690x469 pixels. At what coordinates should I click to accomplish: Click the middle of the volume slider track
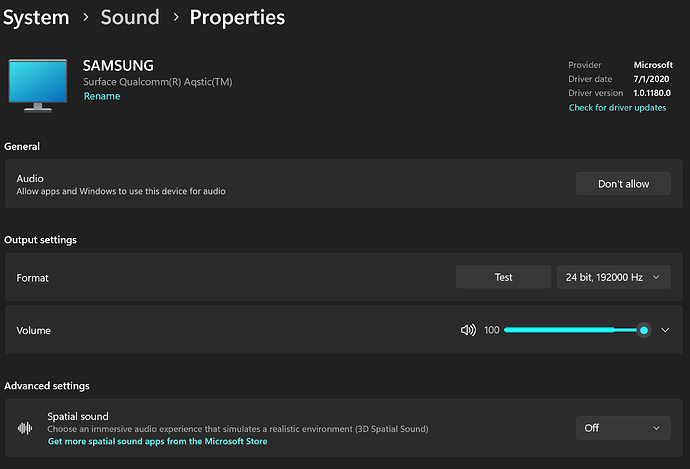tap(572, 330)
